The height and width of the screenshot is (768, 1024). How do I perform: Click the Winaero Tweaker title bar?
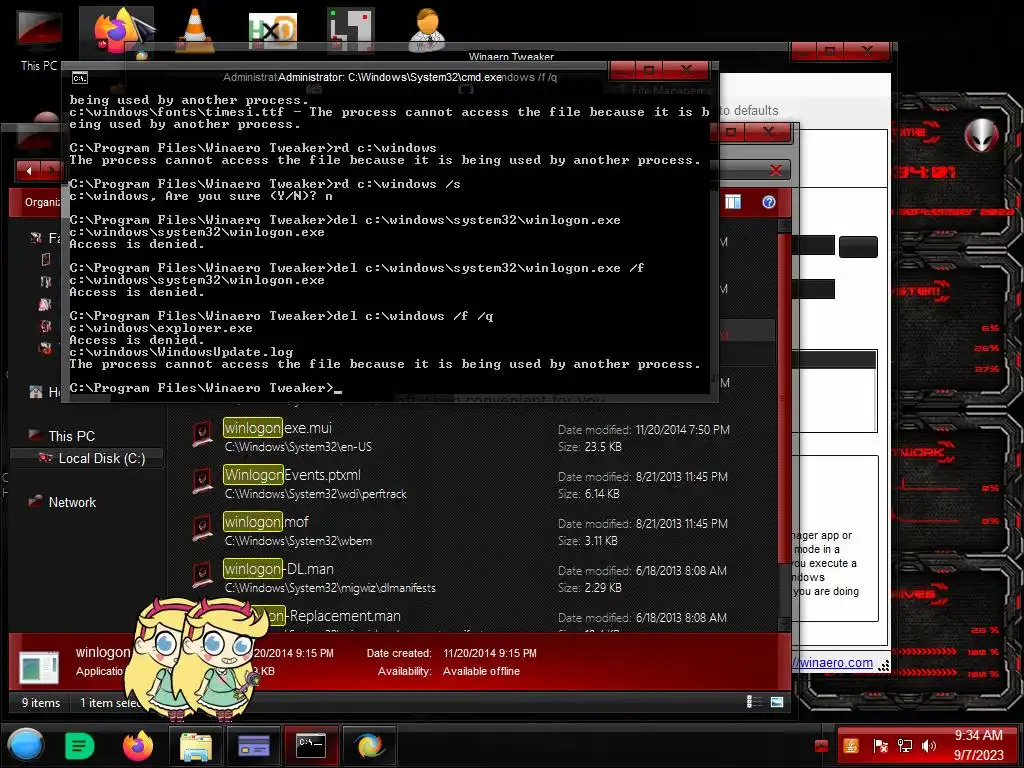tap(511, 56)
